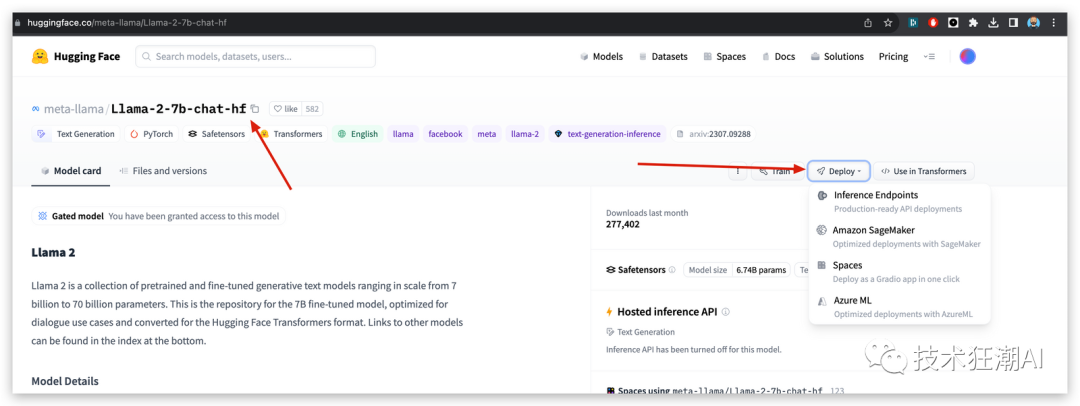The image size is (1080, 406).
Task: Collapse the Deploy dropdown
Action: point(838,171)
